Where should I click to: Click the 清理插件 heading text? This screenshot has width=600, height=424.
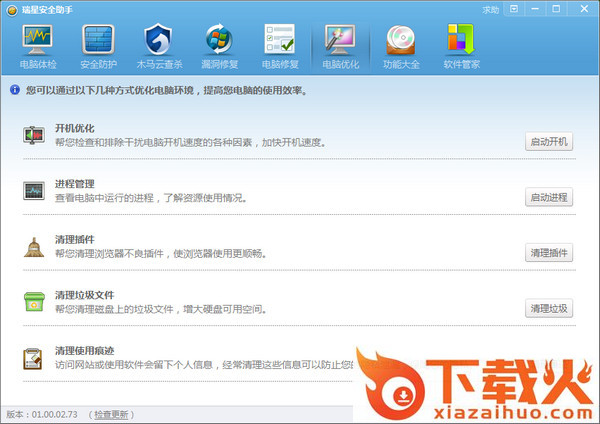pyautogui.click(x=75, y=240)
